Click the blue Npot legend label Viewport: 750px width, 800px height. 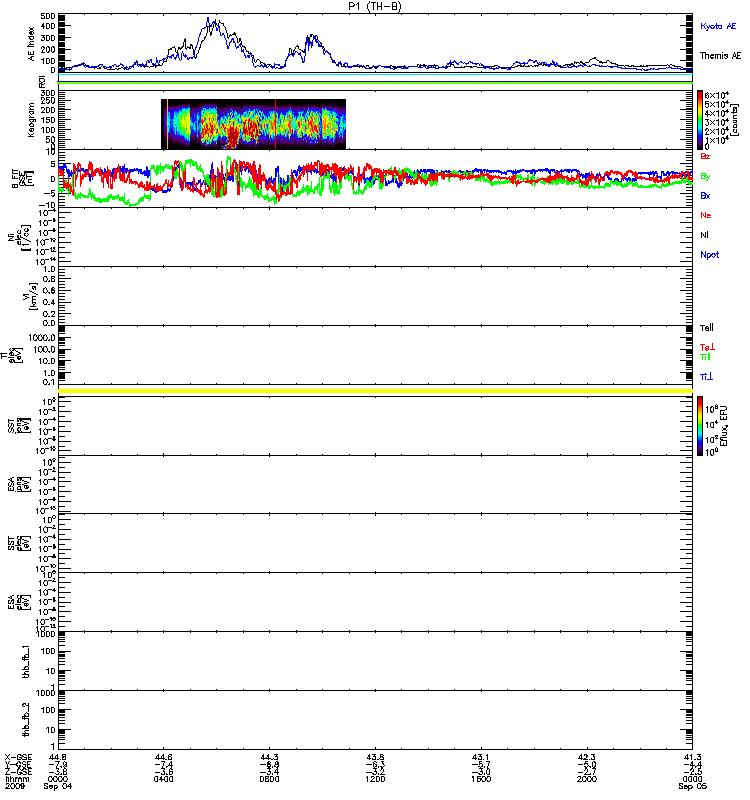710,255
